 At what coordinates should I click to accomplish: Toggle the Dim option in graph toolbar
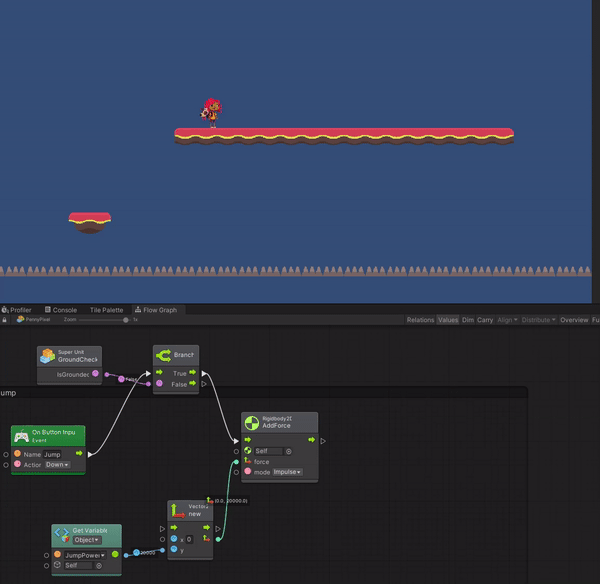pyautogui.click(x=467, y=320)
